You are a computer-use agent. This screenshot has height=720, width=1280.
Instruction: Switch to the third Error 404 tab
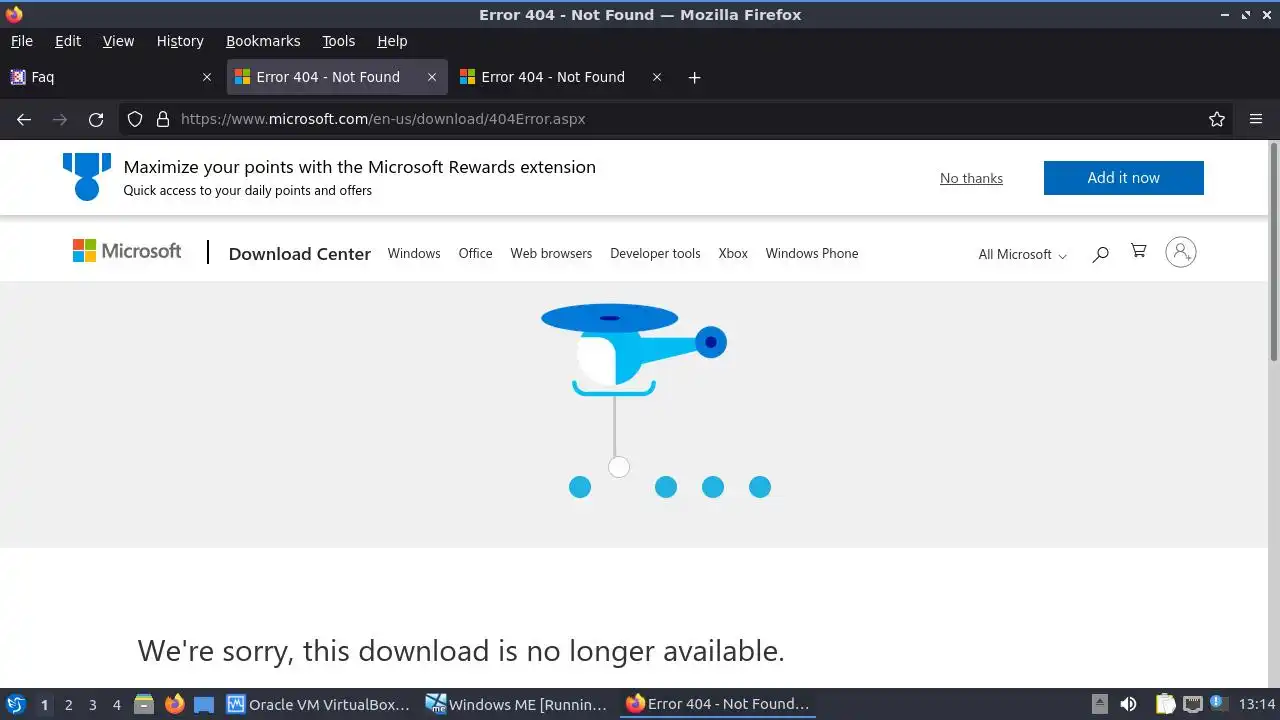click(x=560, y=77)
